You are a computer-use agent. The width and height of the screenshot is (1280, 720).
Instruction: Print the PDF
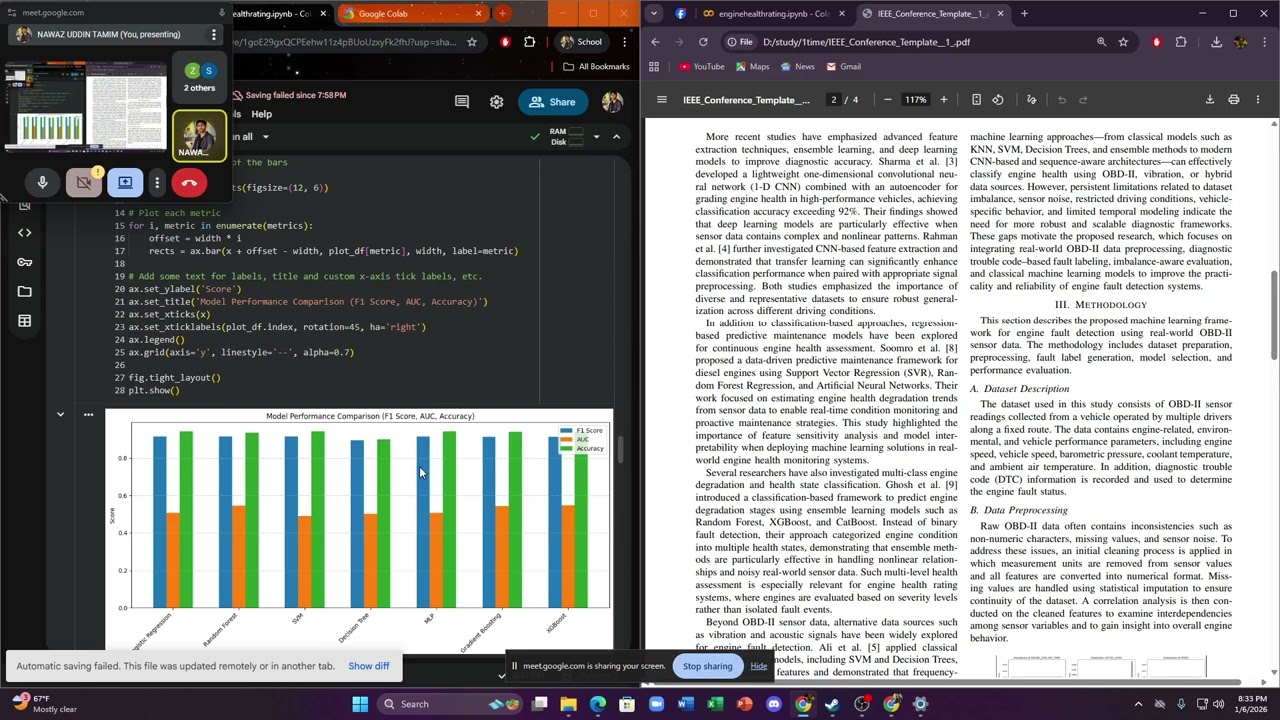pos(1234,100)
